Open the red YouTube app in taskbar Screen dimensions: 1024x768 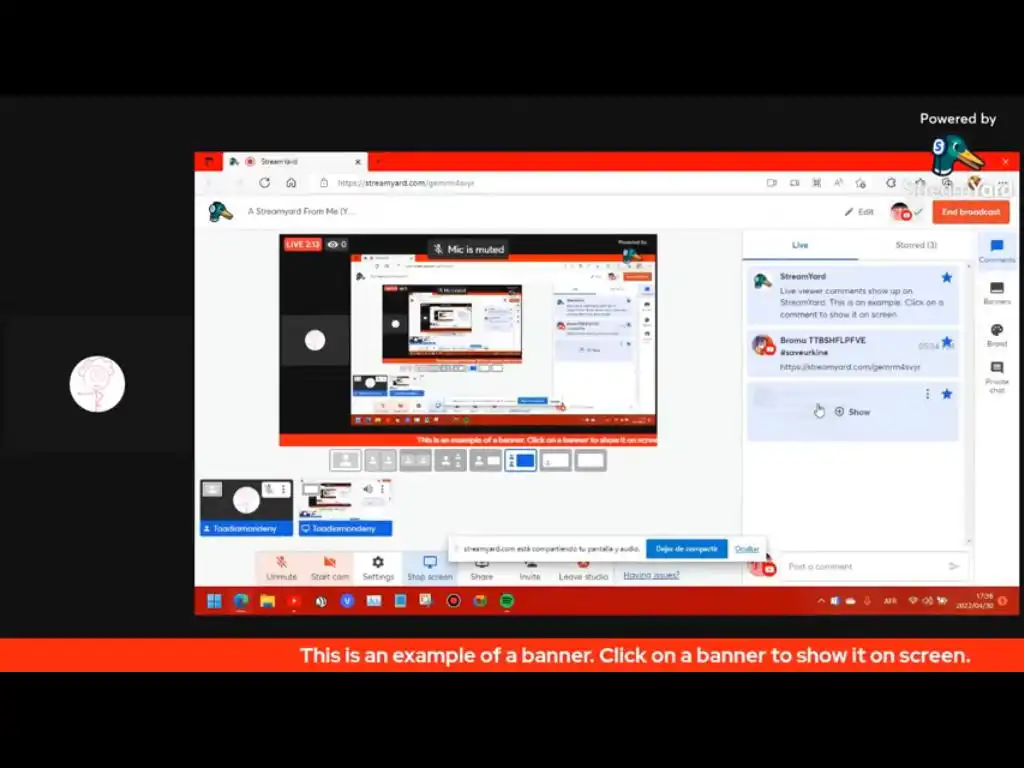294,601
